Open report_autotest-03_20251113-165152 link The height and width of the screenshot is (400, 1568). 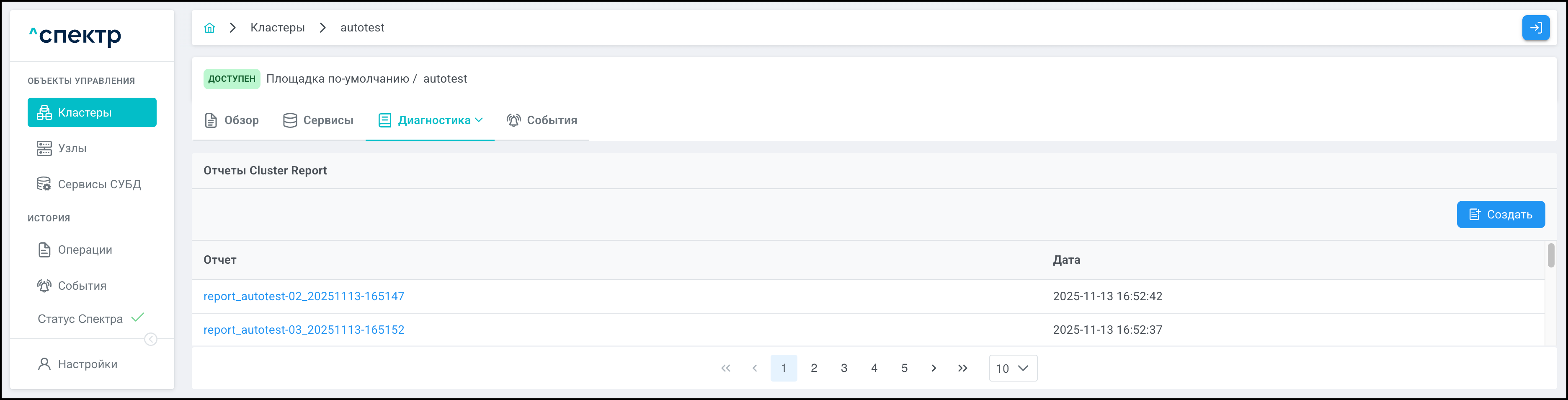coord(304,330)
